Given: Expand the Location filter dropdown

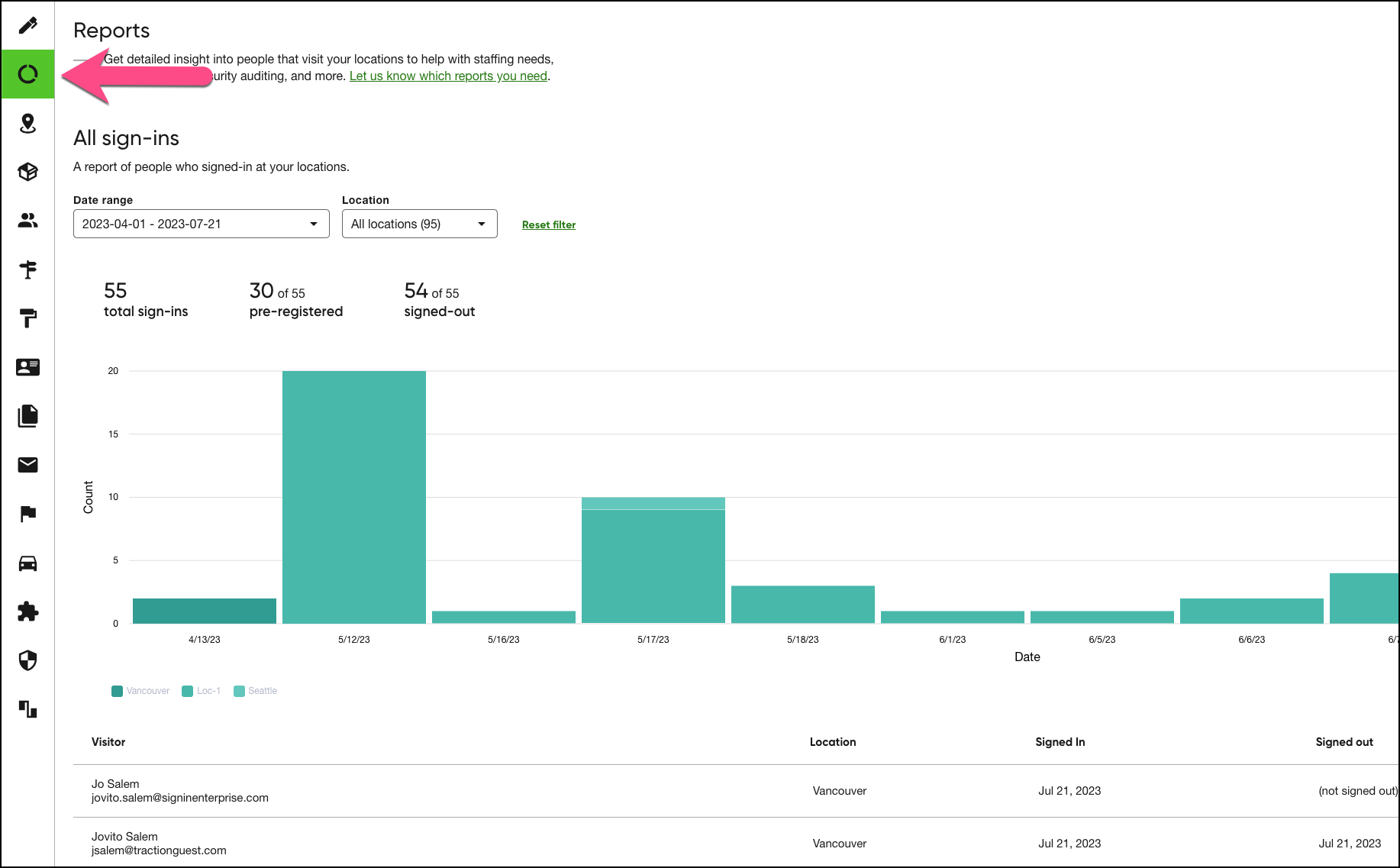Looking at the screenshot, I should point(418,223).
